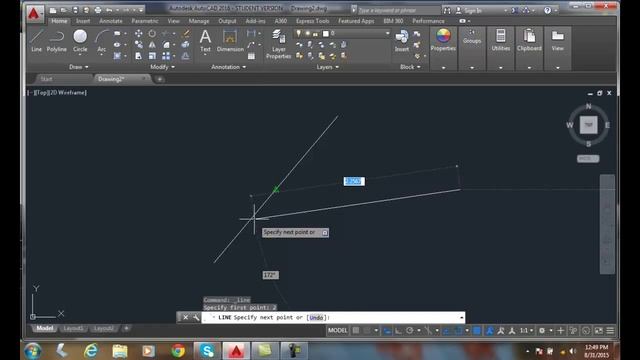Click the Scale tool in Modify panel

click(152, 56)
